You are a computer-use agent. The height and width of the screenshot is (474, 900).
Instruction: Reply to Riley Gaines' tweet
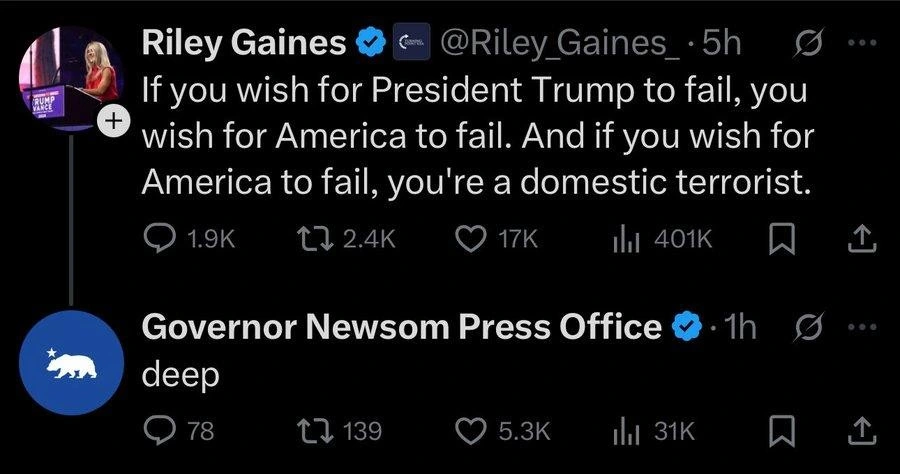162,239
